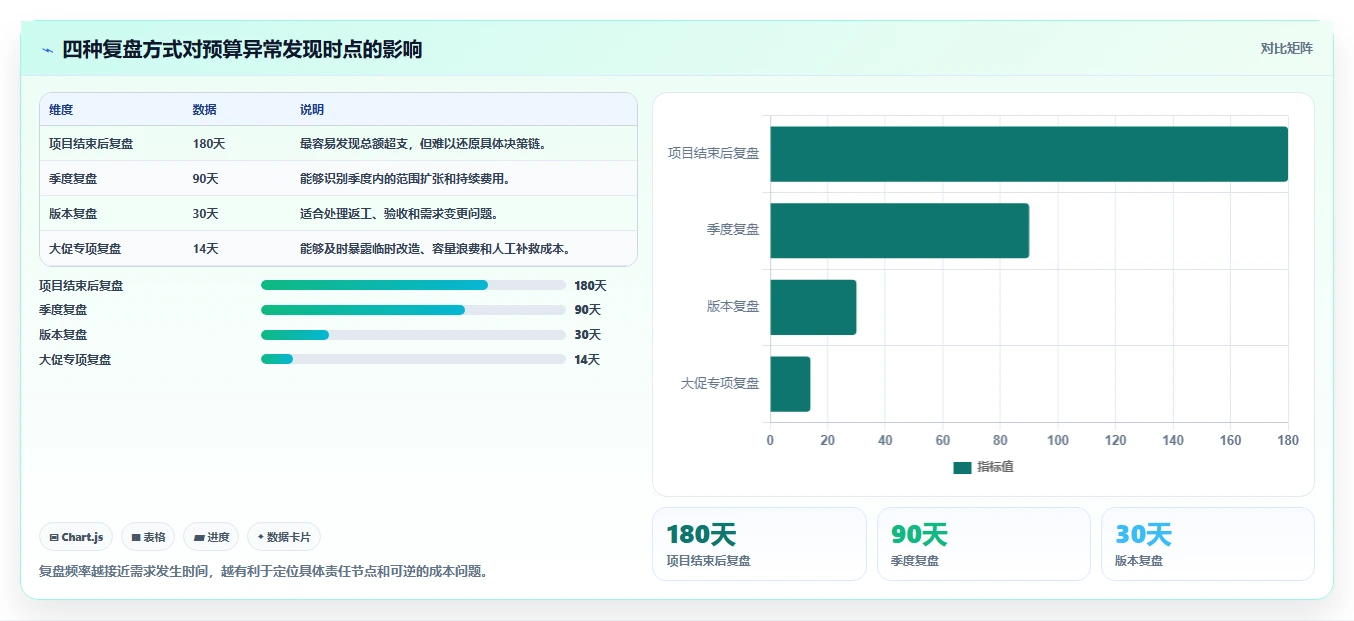Click the 说明 column header
This screenshot has width=1354, height=621.
point(312,110)
